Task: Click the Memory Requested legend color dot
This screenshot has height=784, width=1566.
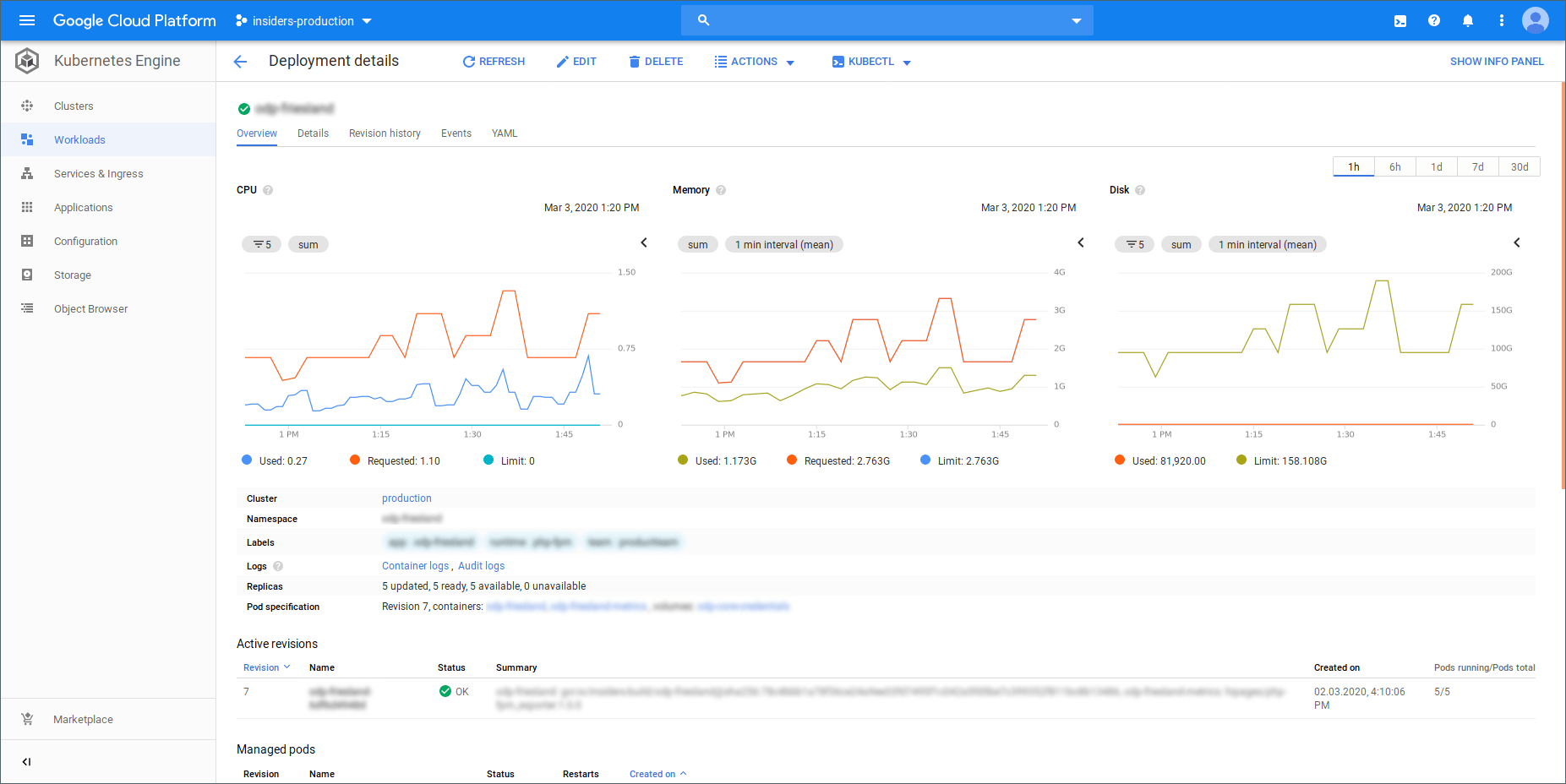Action: 792,460
